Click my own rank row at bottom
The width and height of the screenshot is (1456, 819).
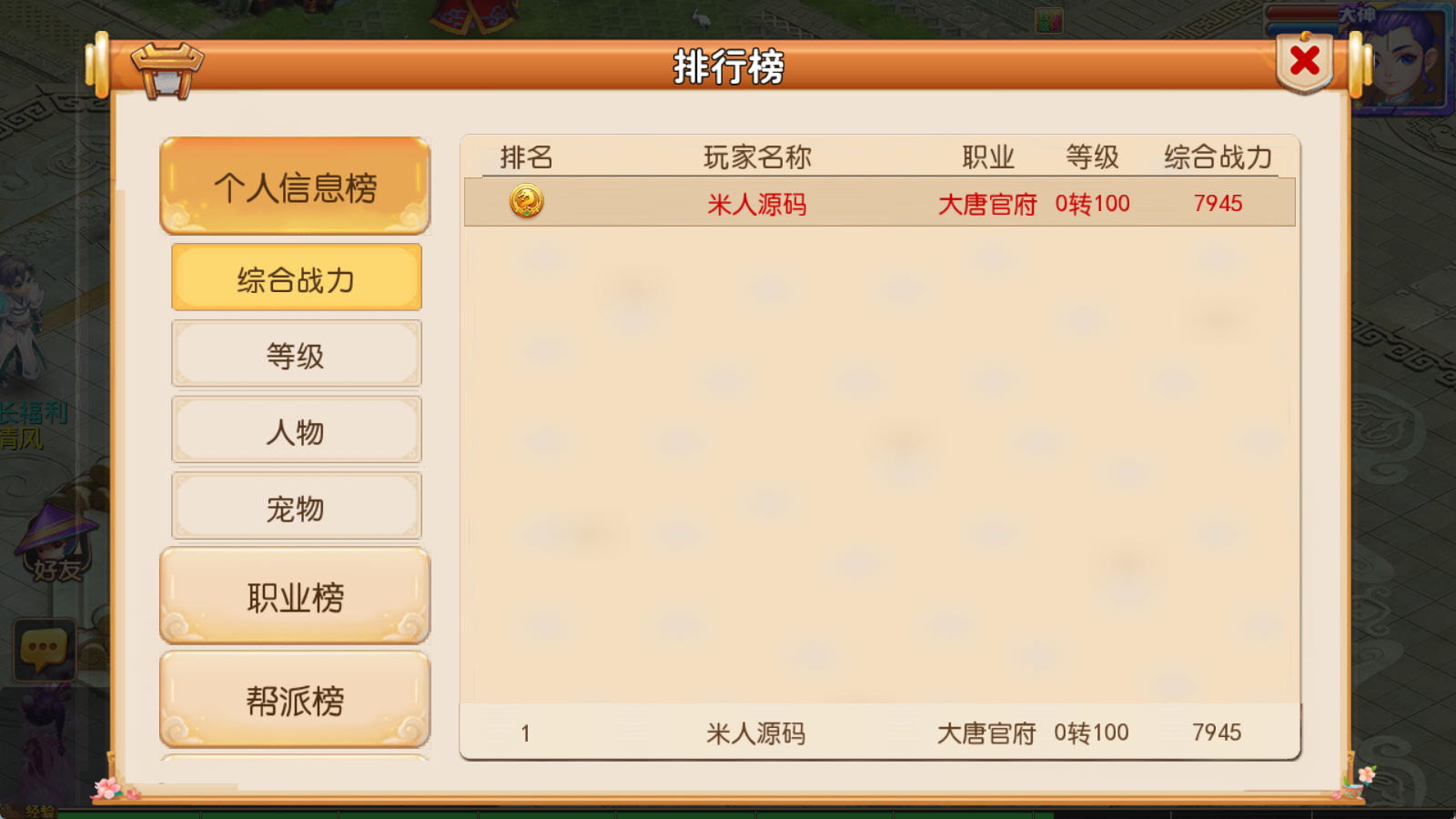(x=880, y=732)
